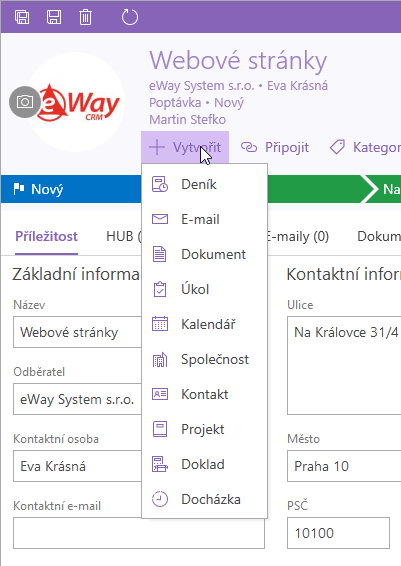Choose Doklad from the create menu
This screenshot has height=566, width=401.
(204, 465)
